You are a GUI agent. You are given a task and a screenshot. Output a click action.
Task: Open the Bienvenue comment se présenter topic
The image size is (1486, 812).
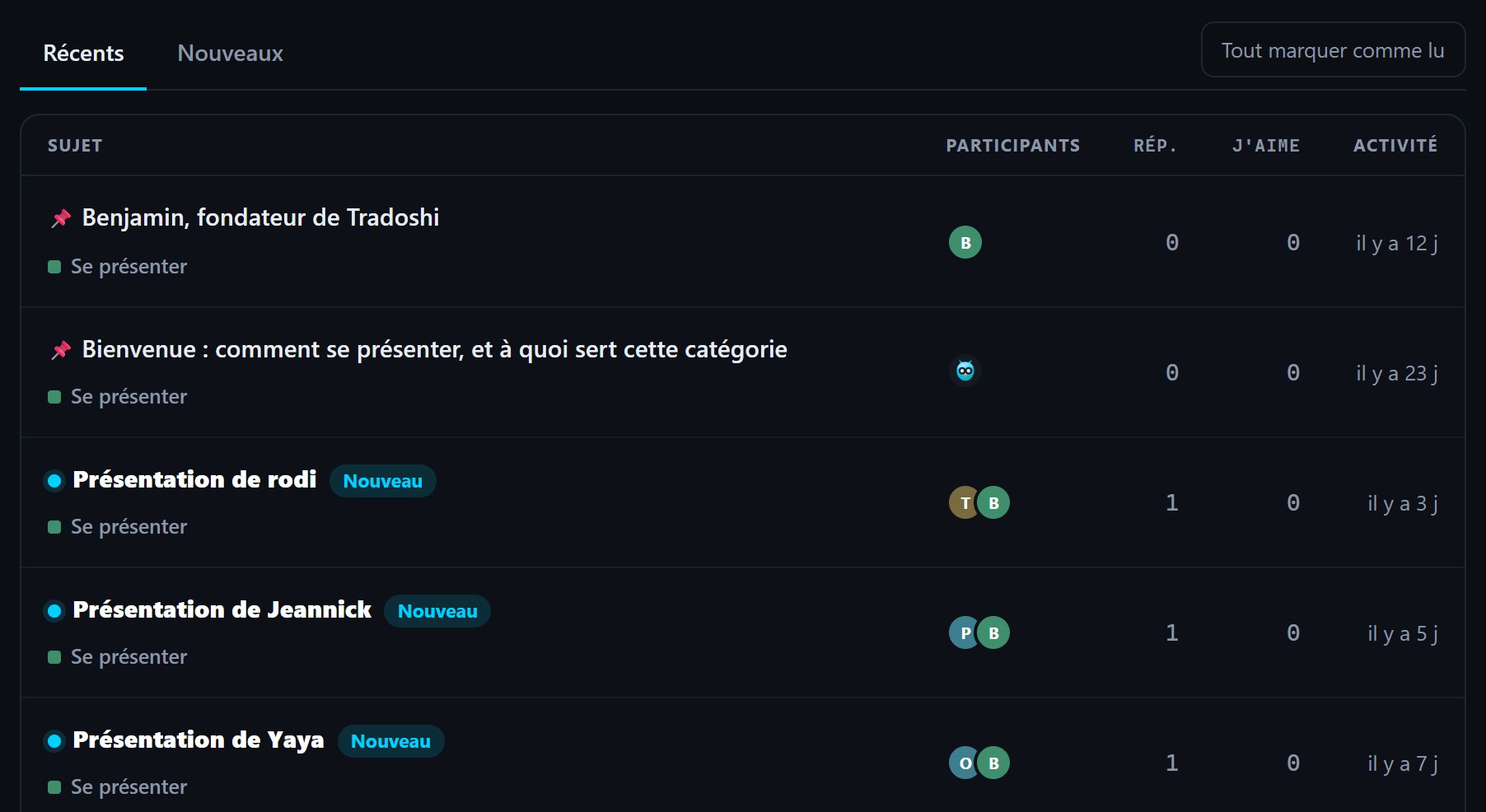434,349
